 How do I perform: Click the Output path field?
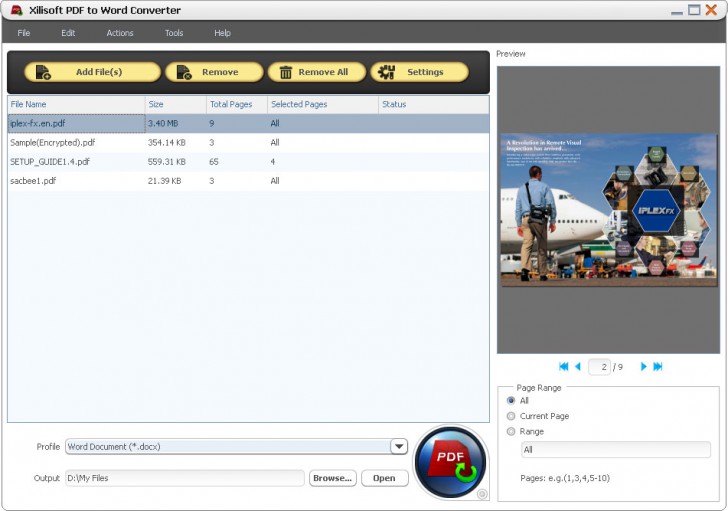185,478
